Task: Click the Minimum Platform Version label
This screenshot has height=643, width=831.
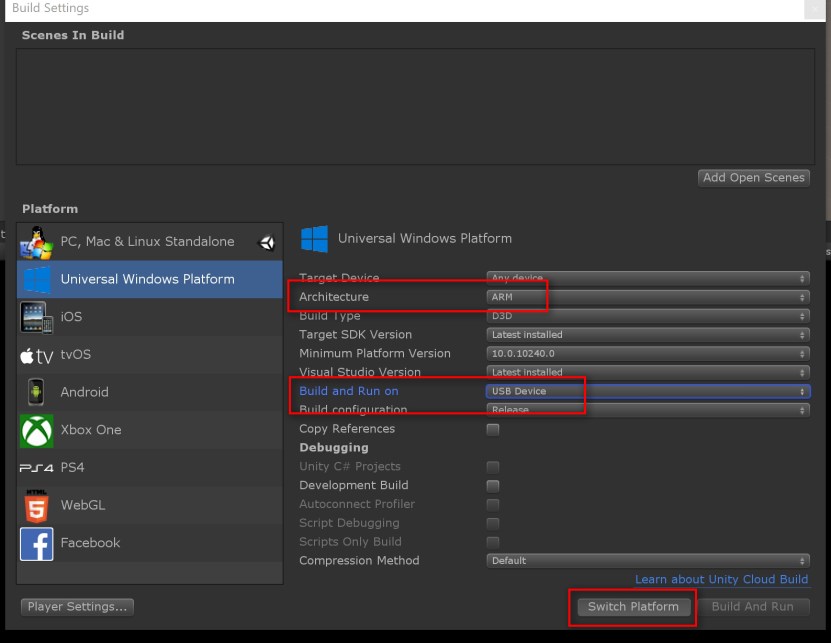Action: coord(375,354)
